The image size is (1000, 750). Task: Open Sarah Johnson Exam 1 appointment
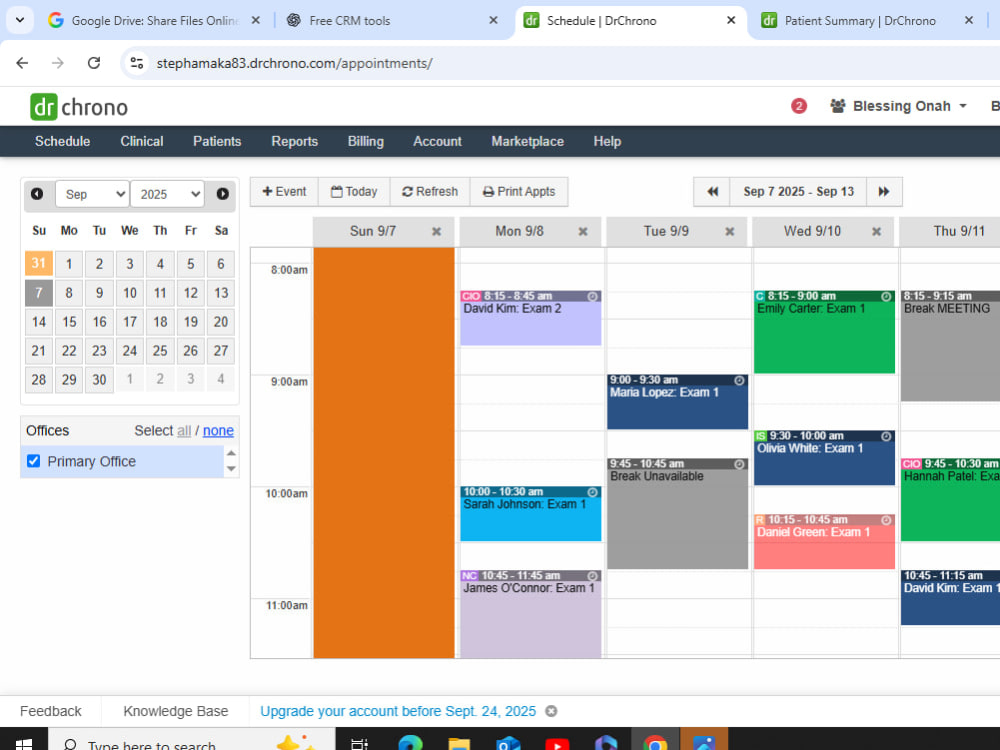pyautogui.click(x=531, y=514)
